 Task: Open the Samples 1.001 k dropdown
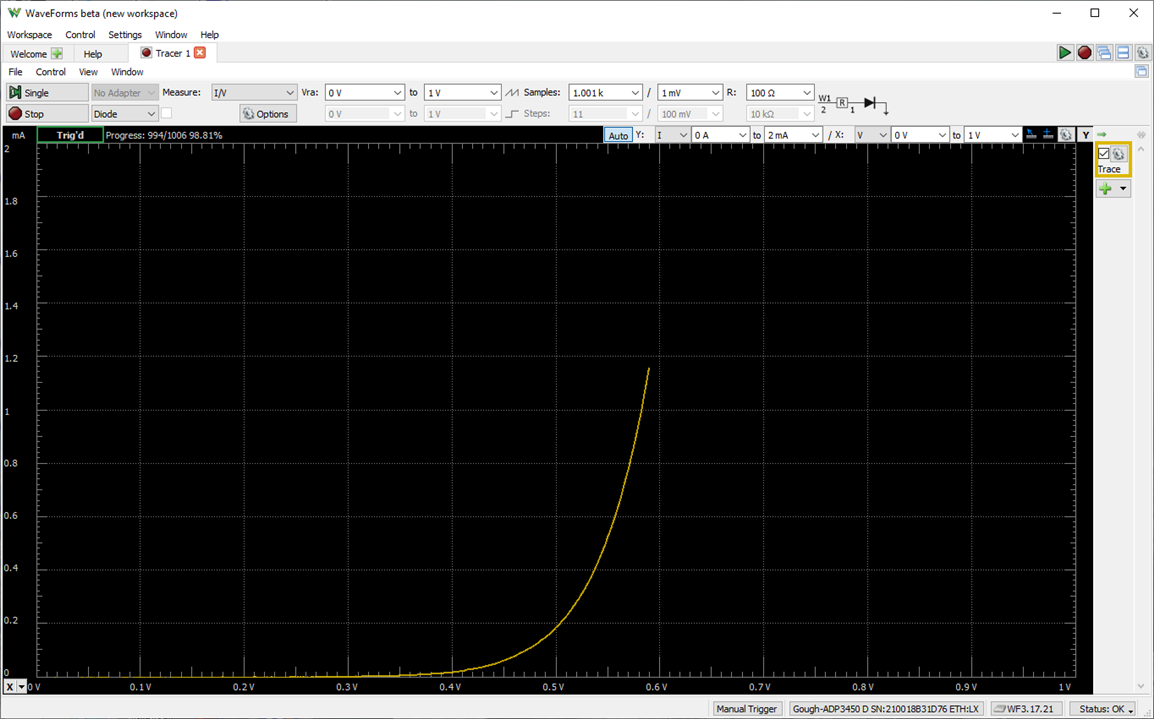pos(605,93)
